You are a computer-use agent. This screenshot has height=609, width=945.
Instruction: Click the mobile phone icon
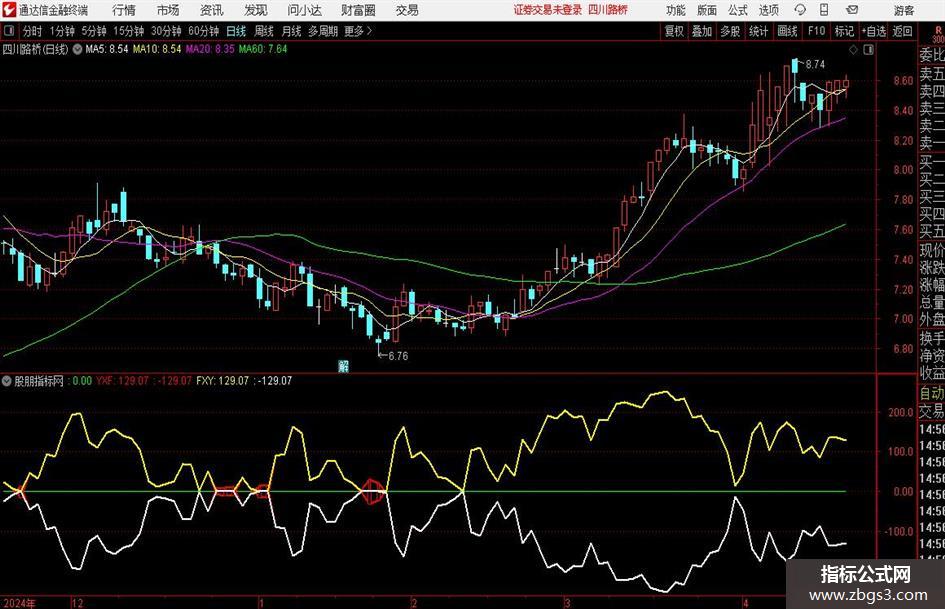pos(824,10)
